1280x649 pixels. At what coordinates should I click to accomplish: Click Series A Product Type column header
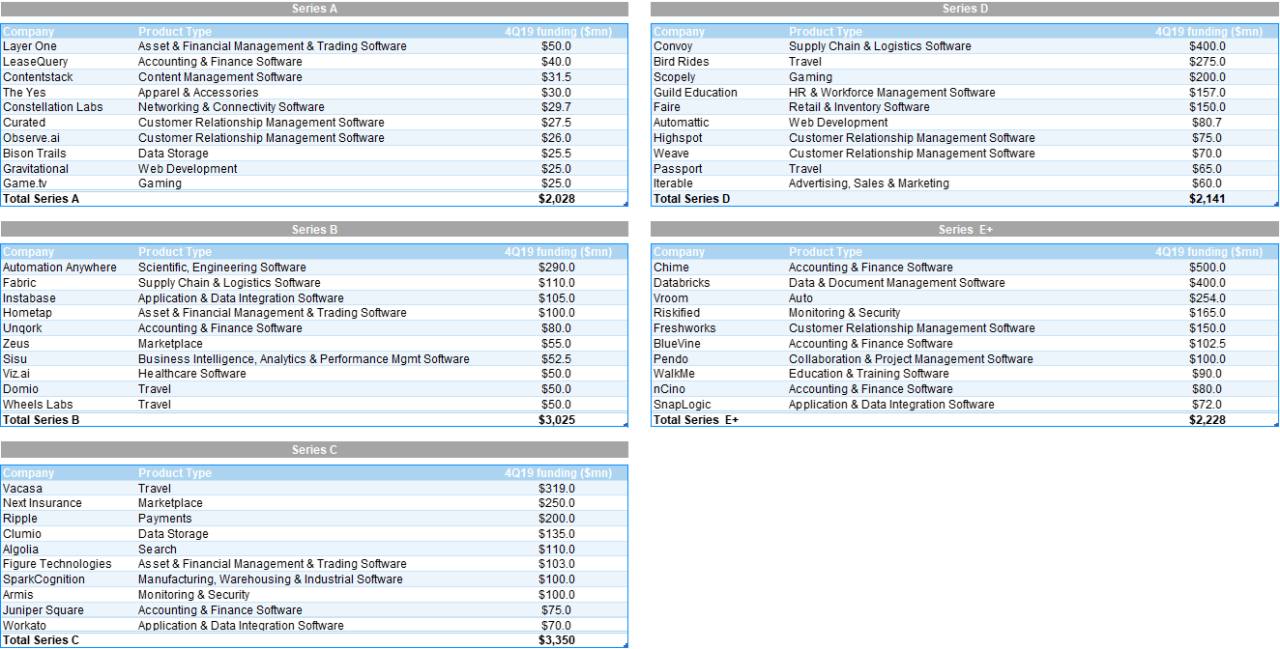(175, 32)
